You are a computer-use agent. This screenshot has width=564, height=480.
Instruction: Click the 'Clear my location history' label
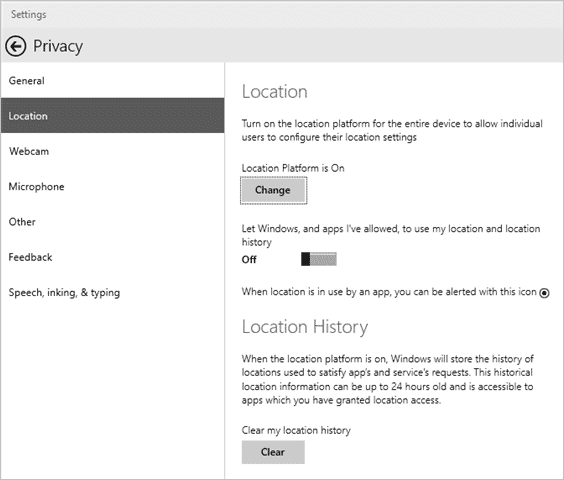click(x=296, y=430)
